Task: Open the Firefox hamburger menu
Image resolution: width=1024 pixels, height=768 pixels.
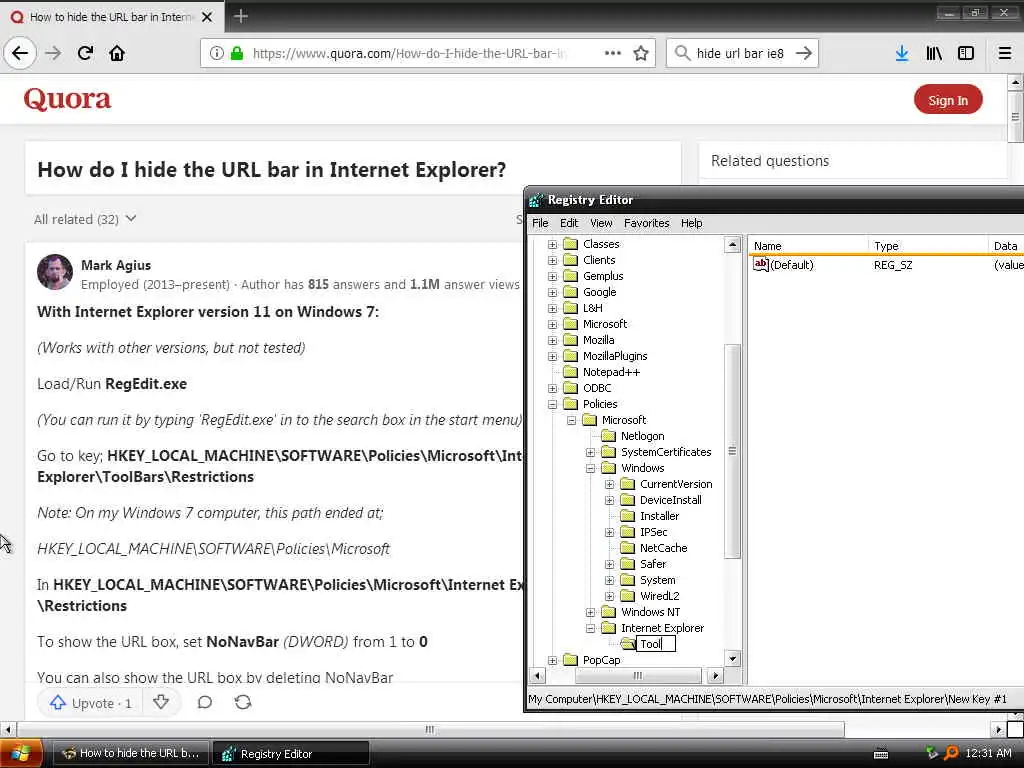Action: click(1004, 53)
